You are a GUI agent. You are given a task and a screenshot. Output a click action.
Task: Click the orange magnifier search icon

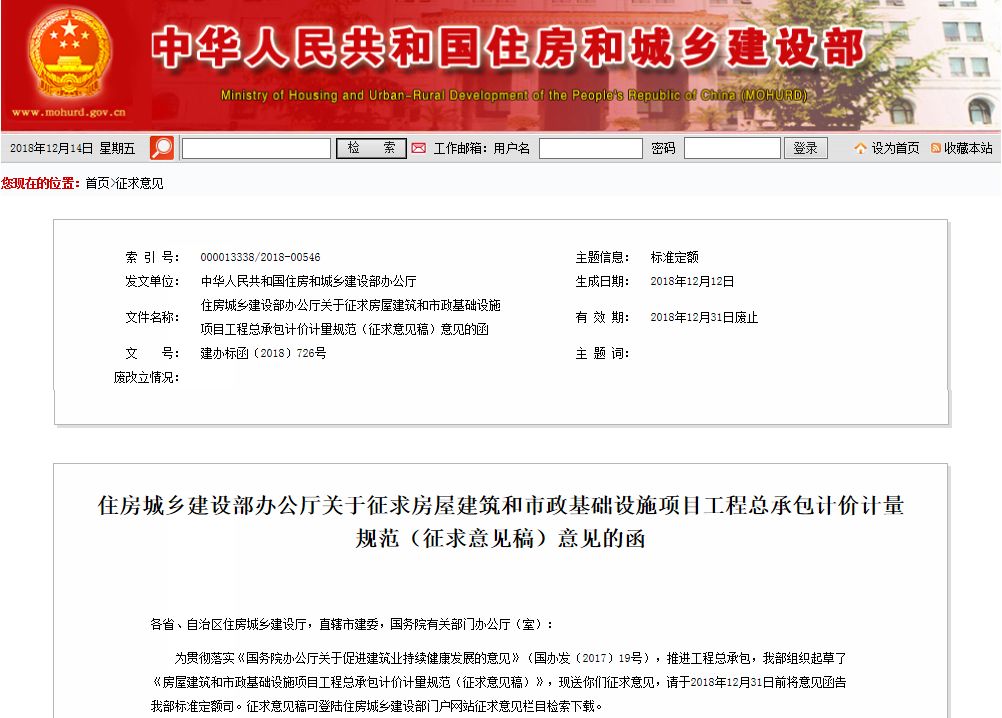[x=162, y=148]
